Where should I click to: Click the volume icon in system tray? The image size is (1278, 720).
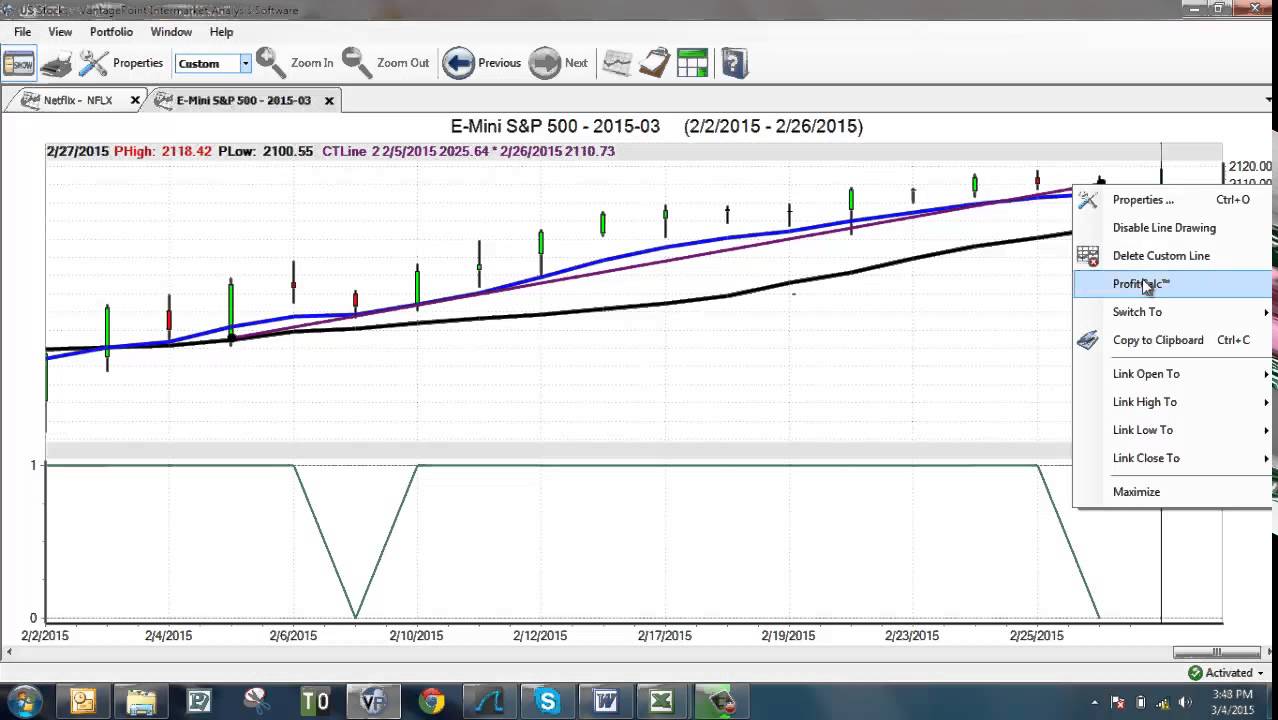pos(1186,702)
